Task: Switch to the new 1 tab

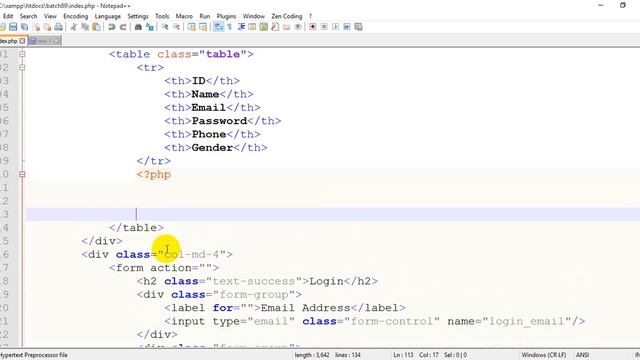Action: [x=44, y=41]
